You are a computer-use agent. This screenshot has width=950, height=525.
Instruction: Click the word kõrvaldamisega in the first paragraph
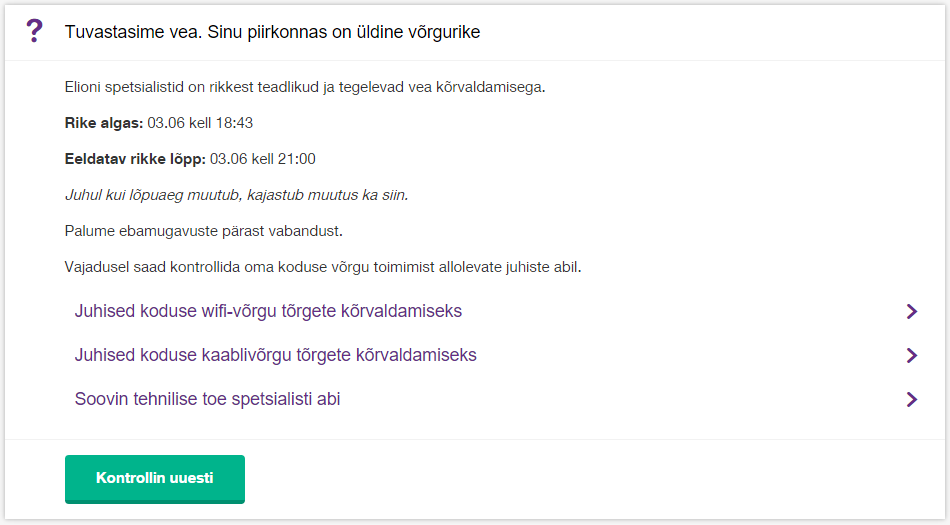pyautogui.click(x=490, y=87)
